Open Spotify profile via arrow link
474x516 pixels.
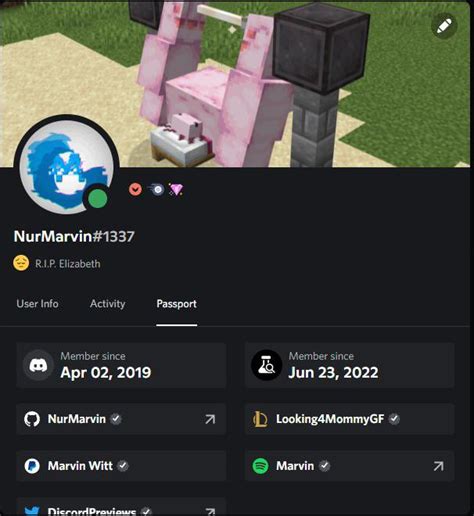(x=438, y=466)
